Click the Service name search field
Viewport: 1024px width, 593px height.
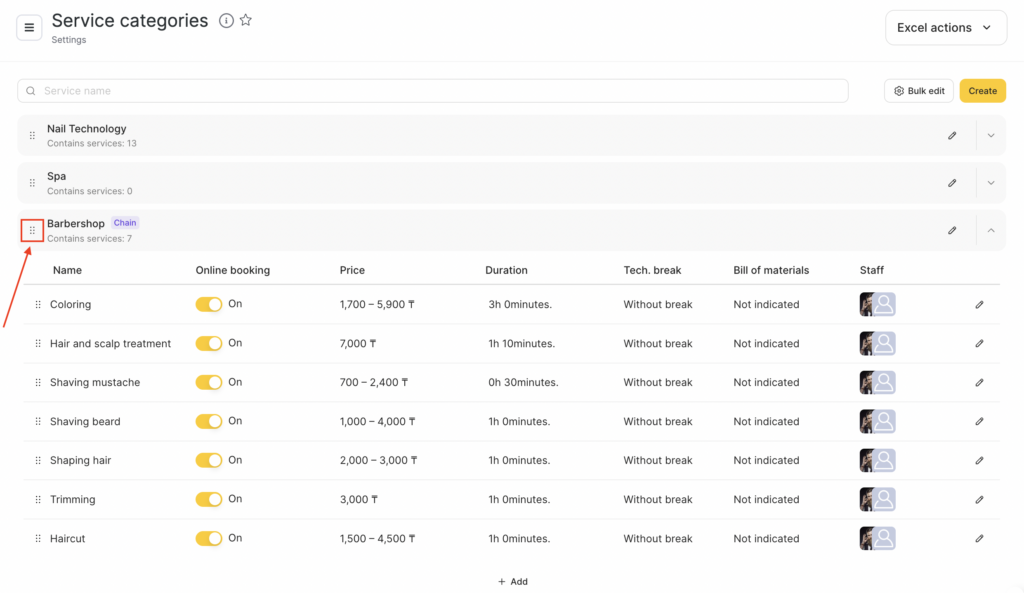[x=432, y=91]
